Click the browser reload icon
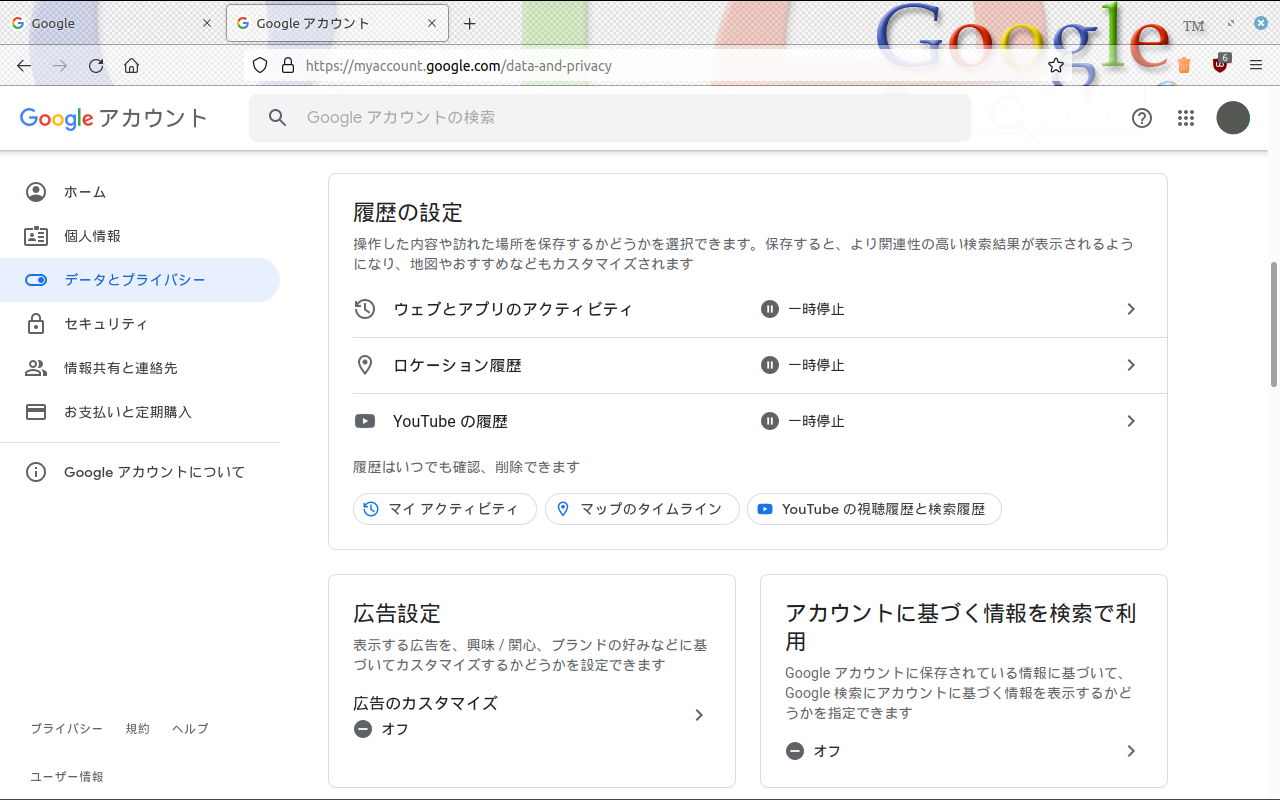1280x800 pixels. (96, 66)
